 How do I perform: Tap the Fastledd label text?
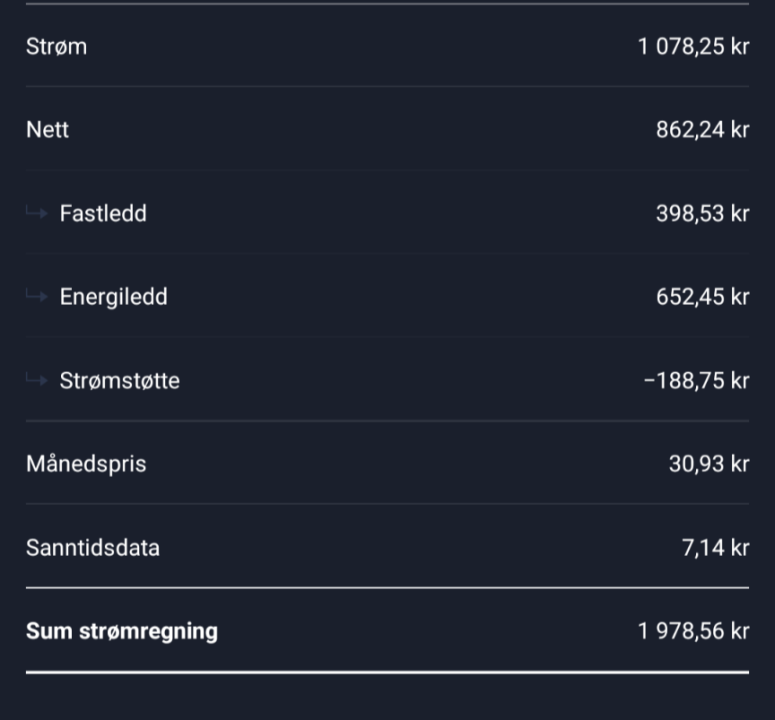[103, 213]
